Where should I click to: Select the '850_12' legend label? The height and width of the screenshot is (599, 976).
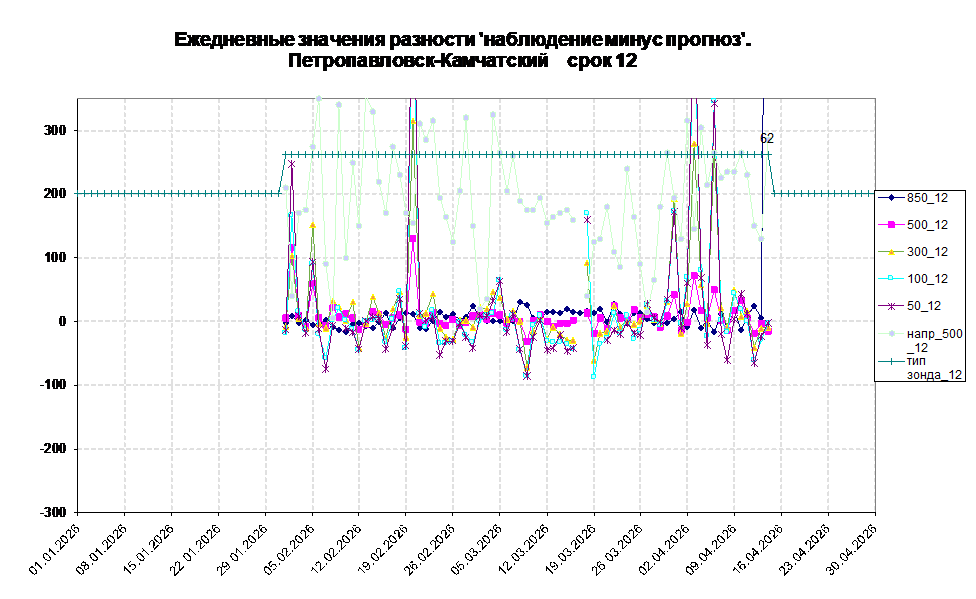pos(927,198)
